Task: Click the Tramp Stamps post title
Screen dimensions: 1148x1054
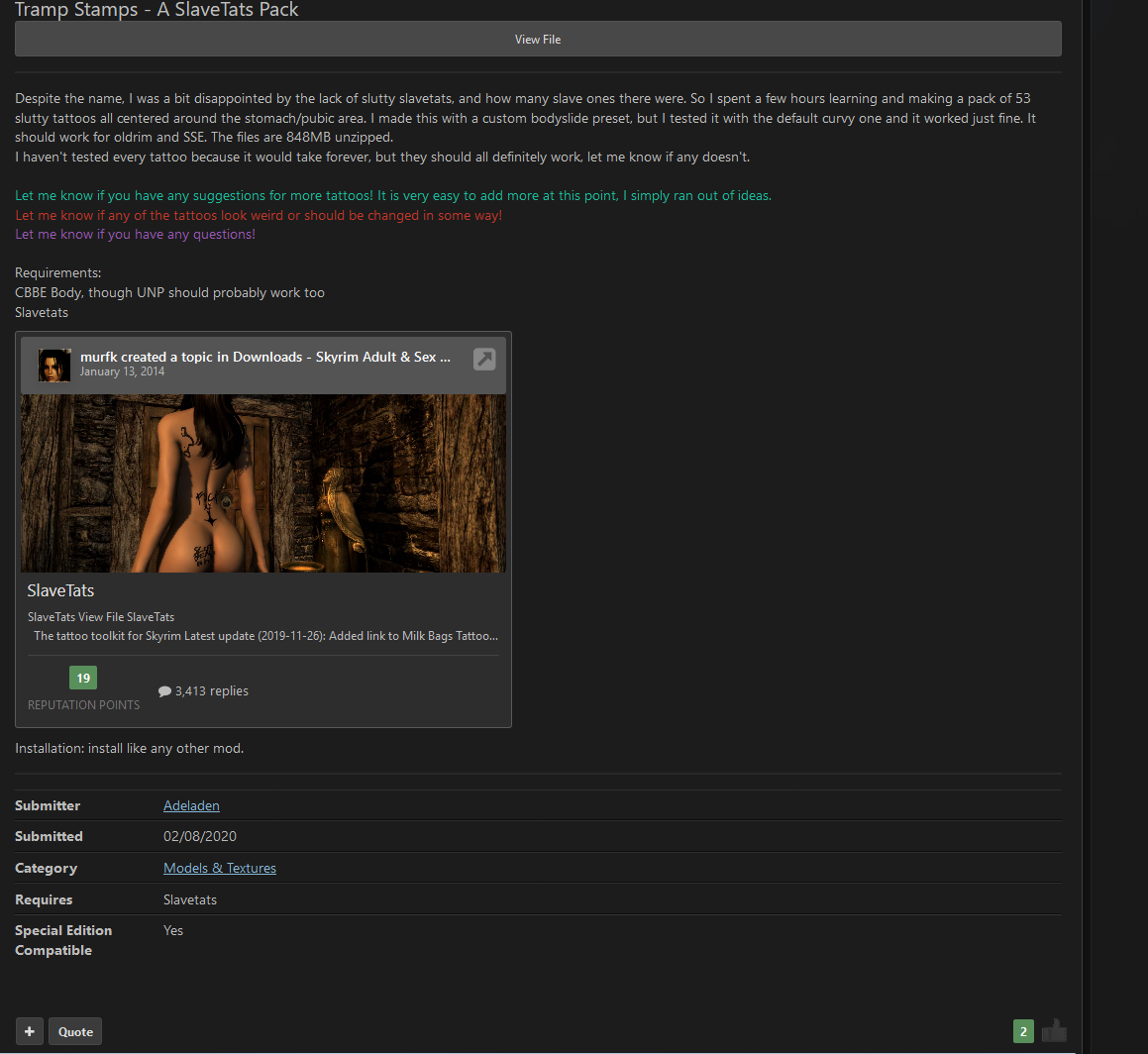Action: pyautogui.click(x=157, y=10)
